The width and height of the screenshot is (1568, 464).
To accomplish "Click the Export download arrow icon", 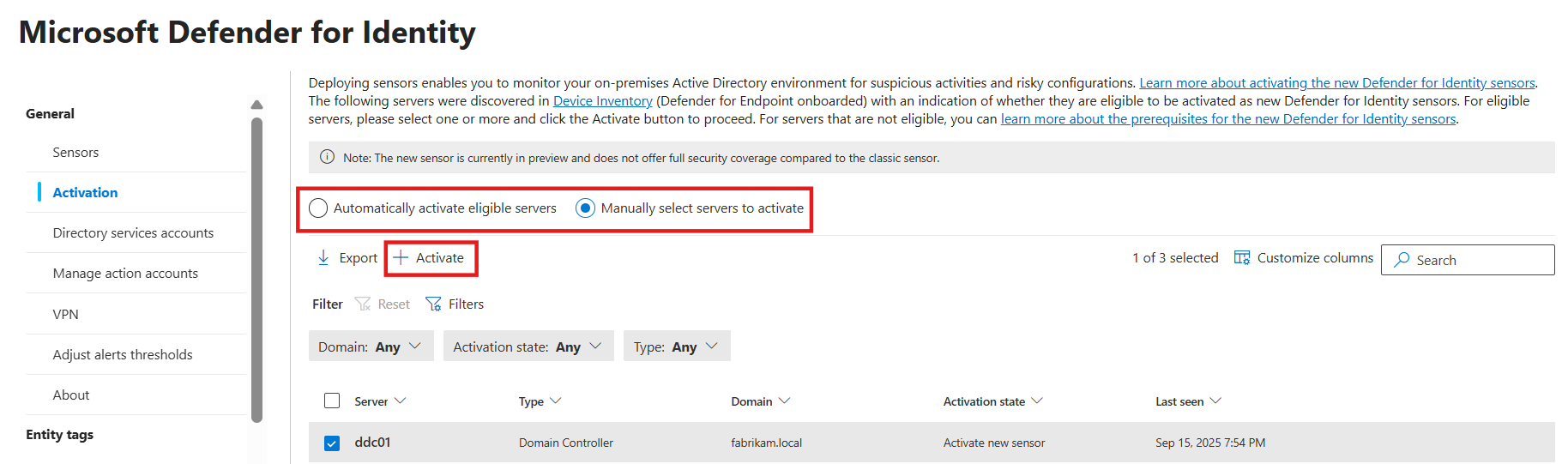I will coord(323,258).
